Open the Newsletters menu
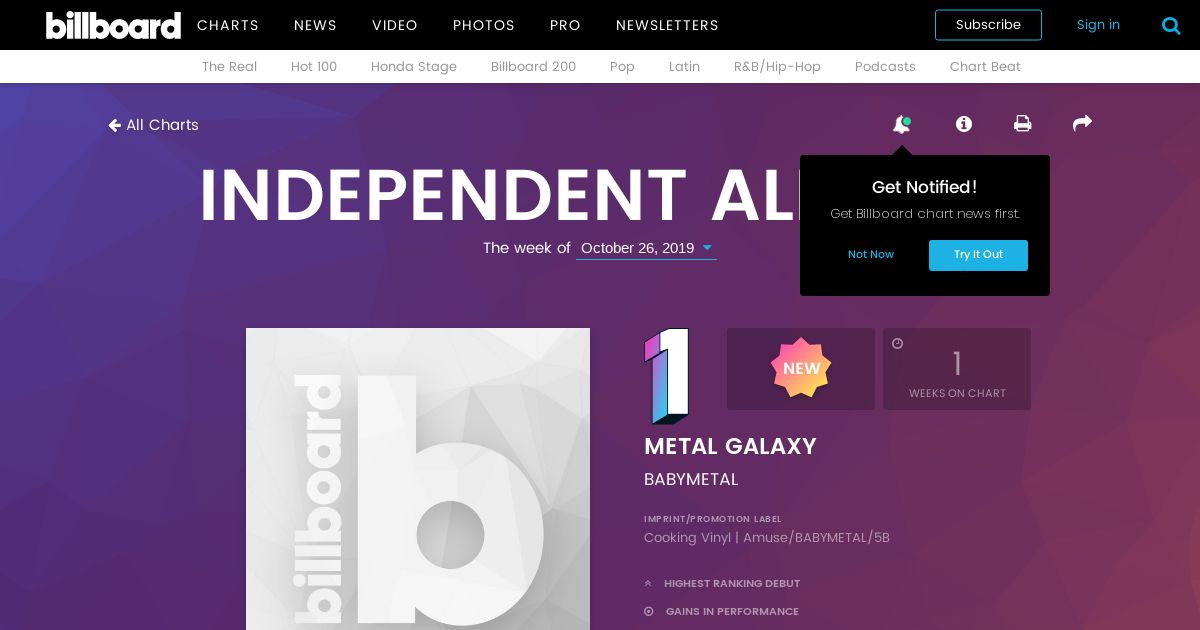The width and height of the screenshot is (1200, 630). 667,25
